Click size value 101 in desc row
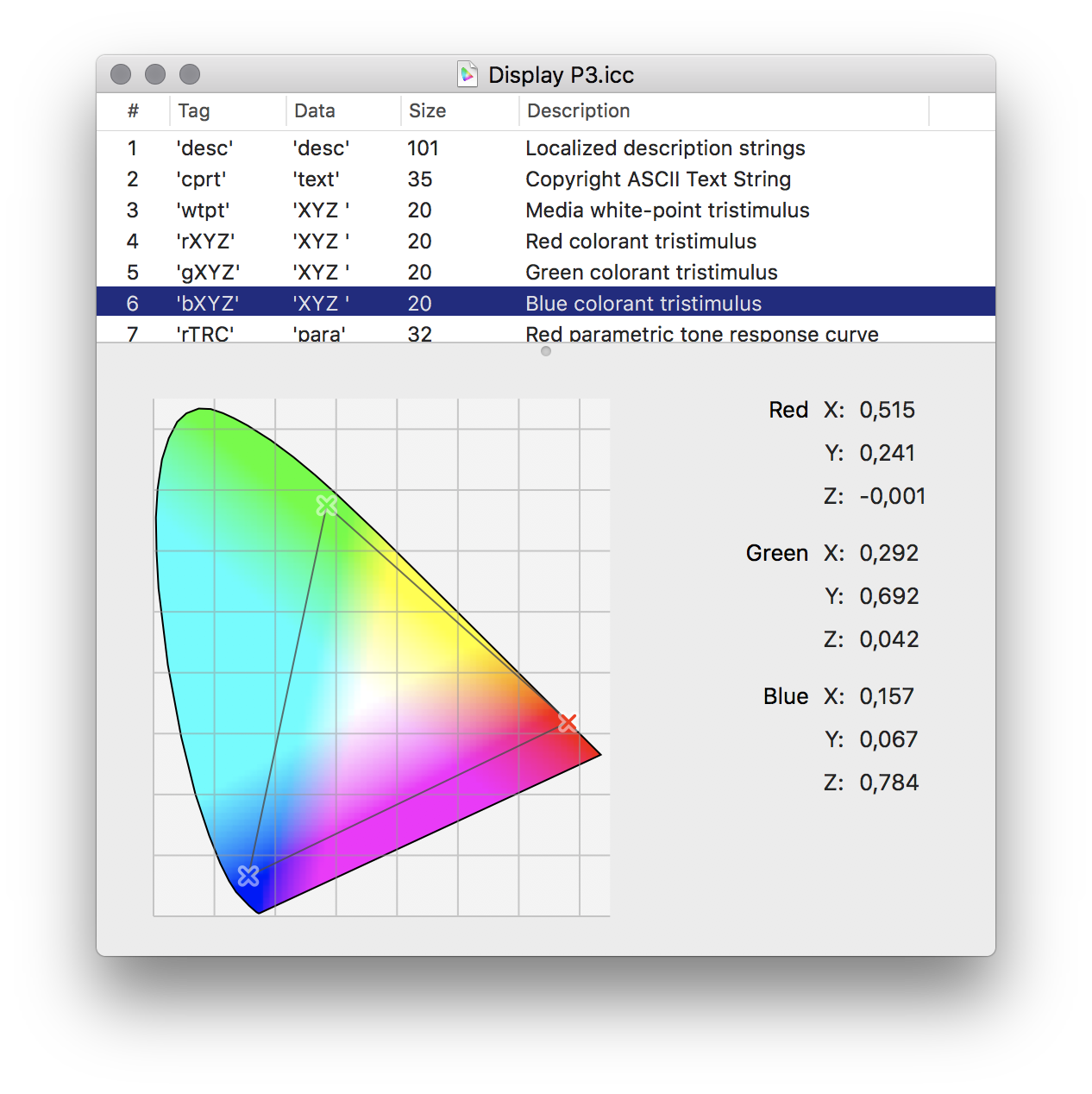This screenshot has height=1094, width=1092. (x=423, y=148)
